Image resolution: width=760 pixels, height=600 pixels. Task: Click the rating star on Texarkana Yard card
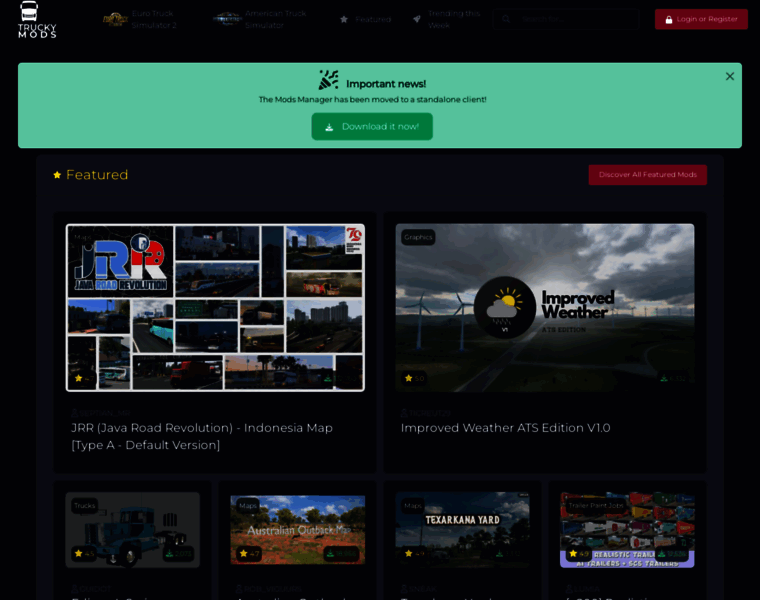(408, 553)
